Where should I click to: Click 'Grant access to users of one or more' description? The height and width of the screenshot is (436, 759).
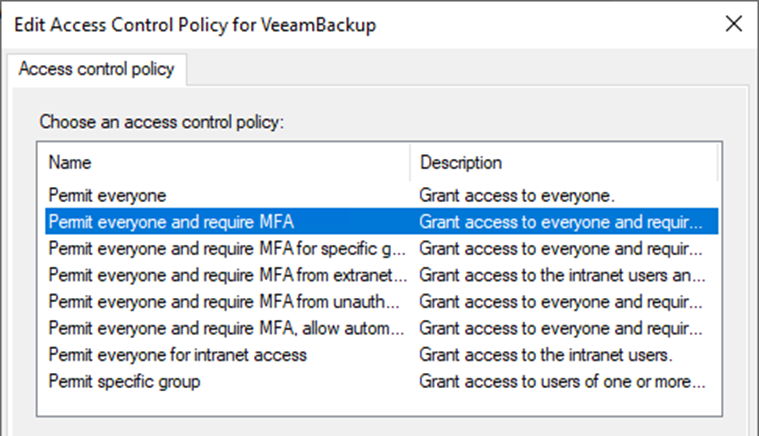tap(562, 382)
